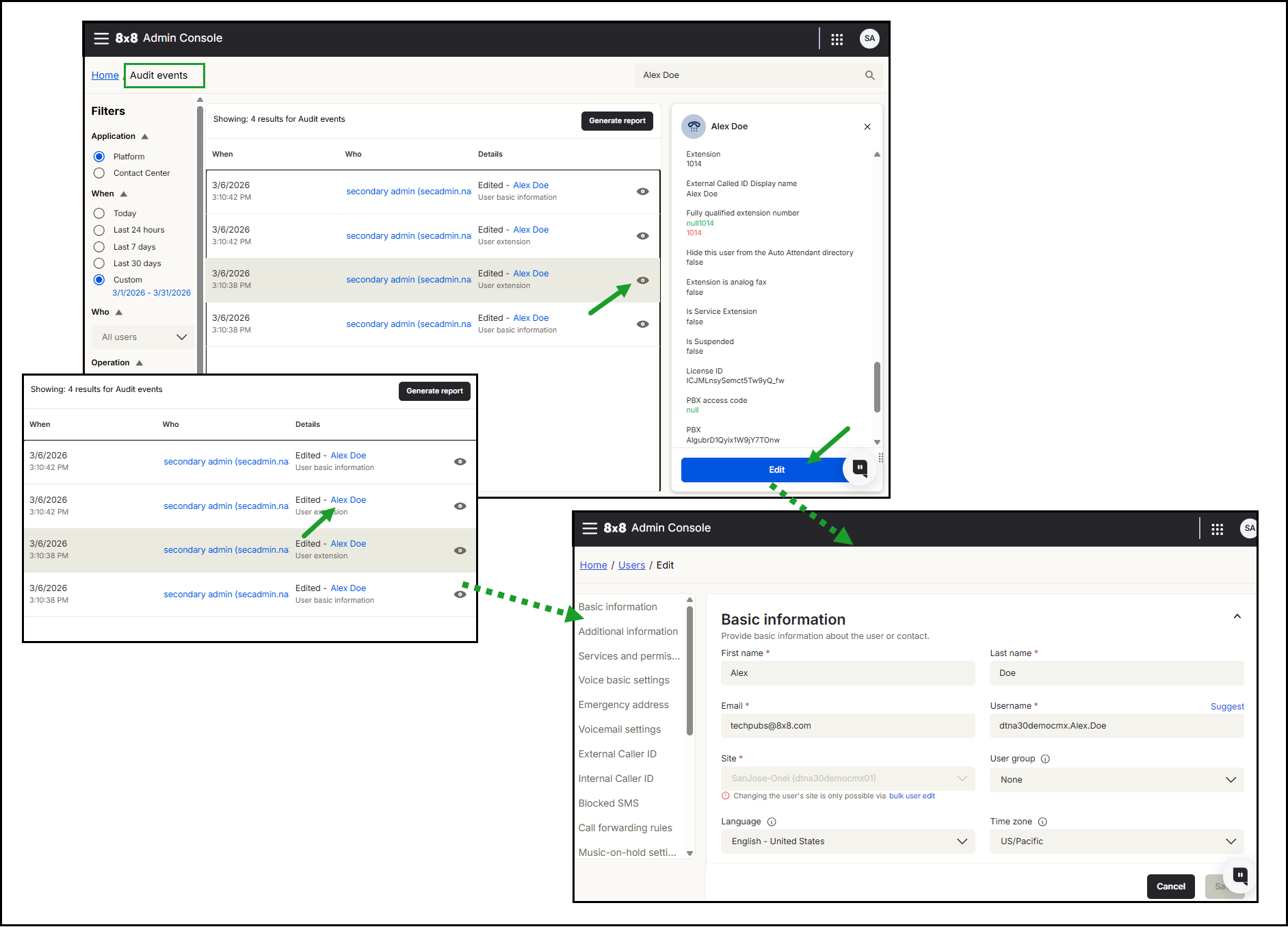Click User group info icon

[1045, 759]
